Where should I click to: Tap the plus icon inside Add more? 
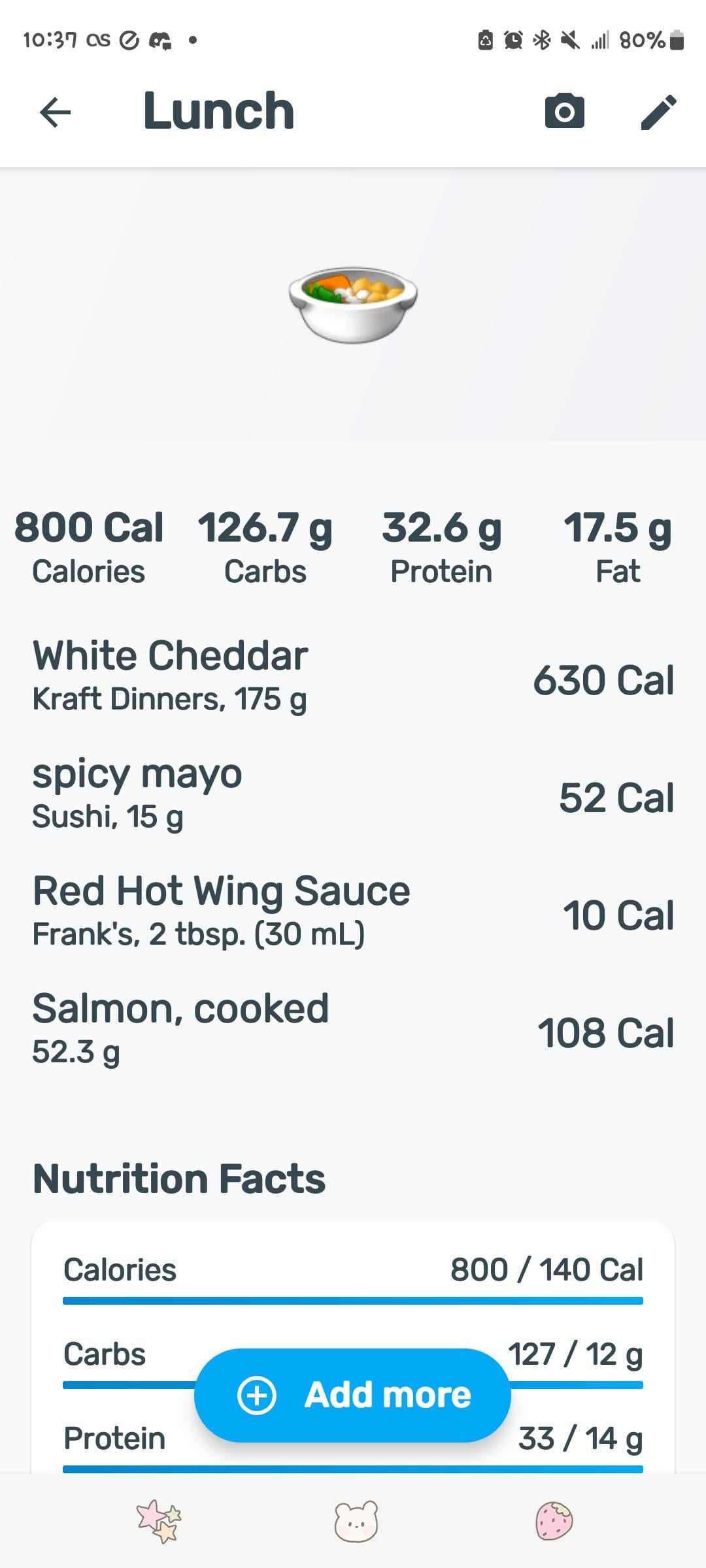tap(257, 1395)
